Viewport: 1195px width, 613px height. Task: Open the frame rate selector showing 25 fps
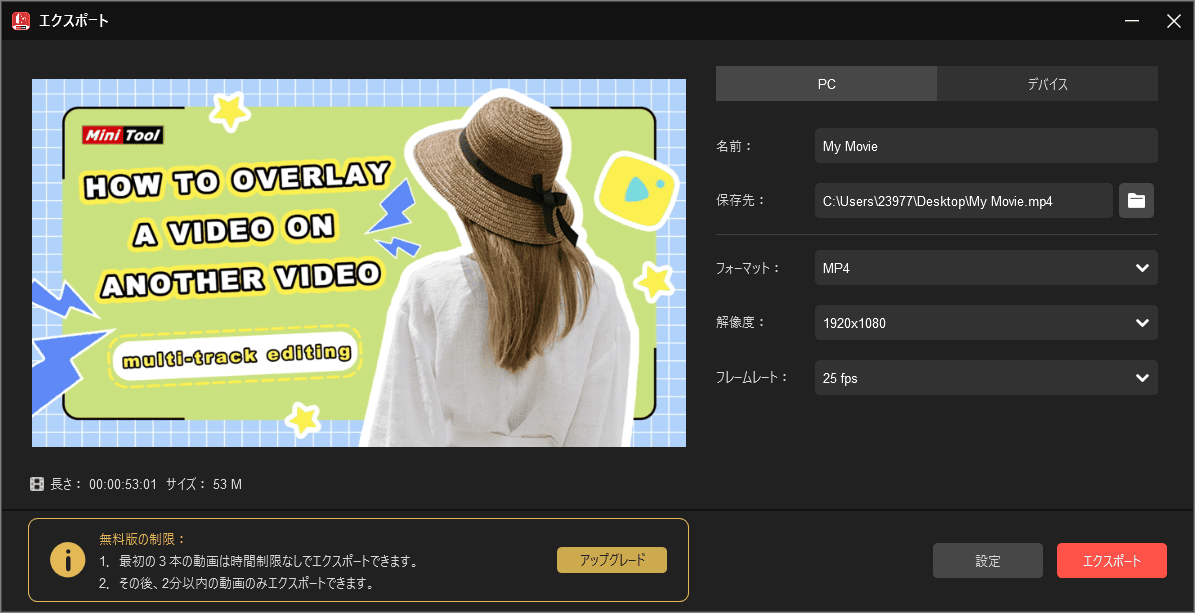[985, 377]
